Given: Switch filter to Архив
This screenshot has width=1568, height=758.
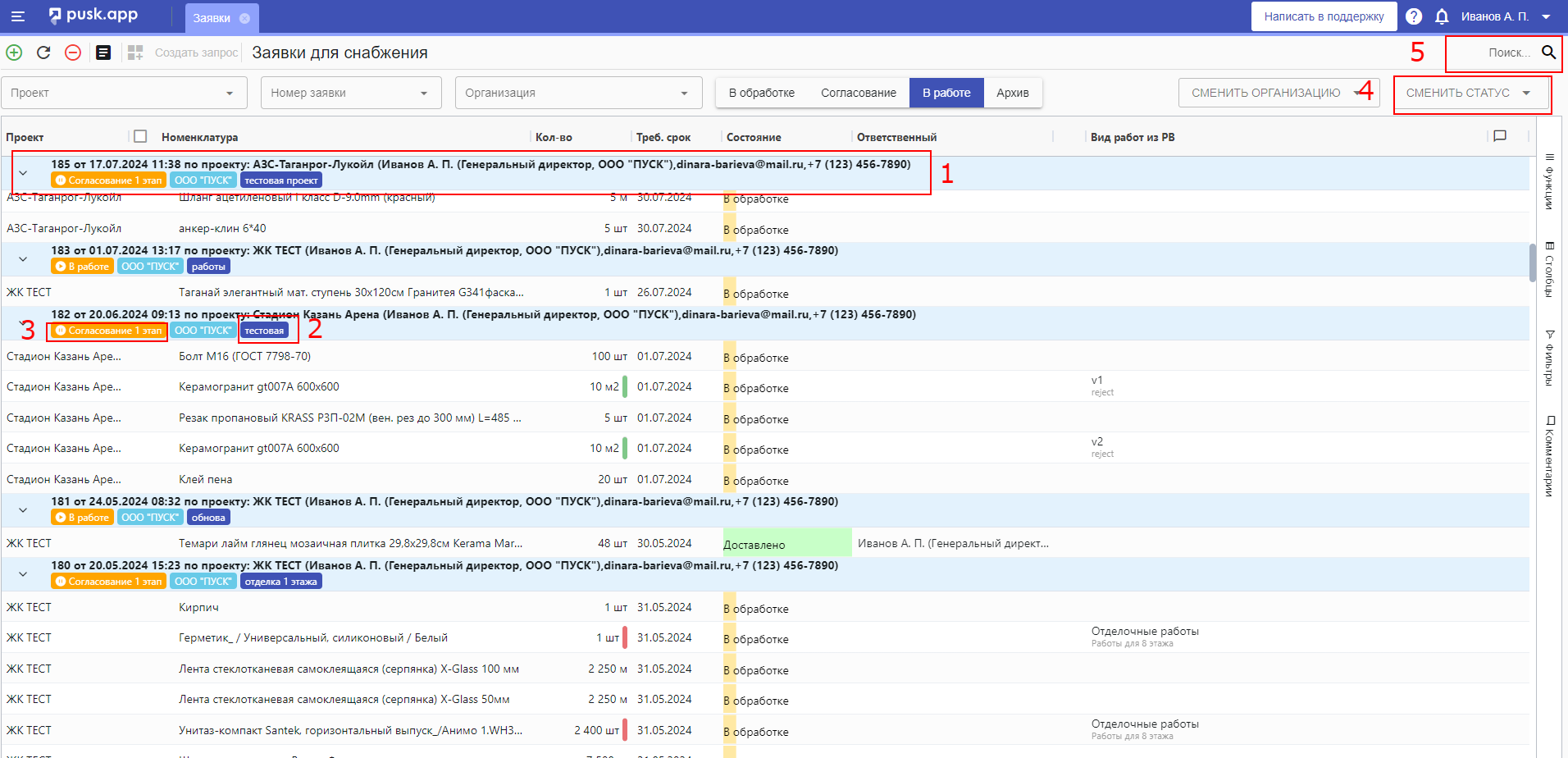Looking at the screenshot, I should (x=1012, y=93).
